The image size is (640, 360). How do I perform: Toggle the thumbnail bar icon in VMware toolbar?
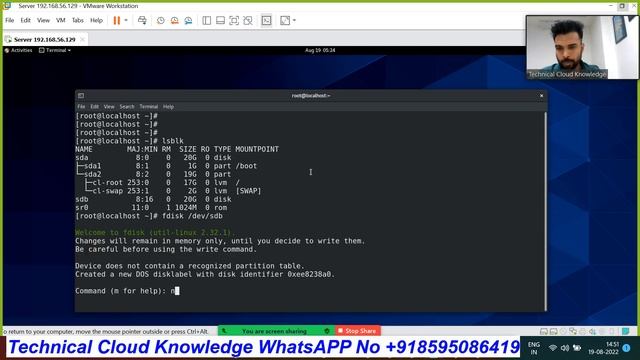[x=220, y=20]
